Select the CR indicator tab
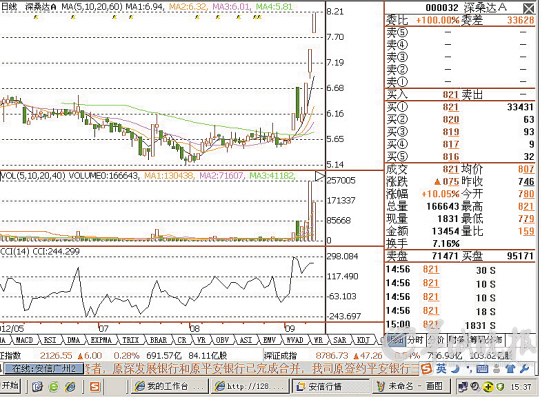Screen dimensions: 550x412 click(182, 340)
